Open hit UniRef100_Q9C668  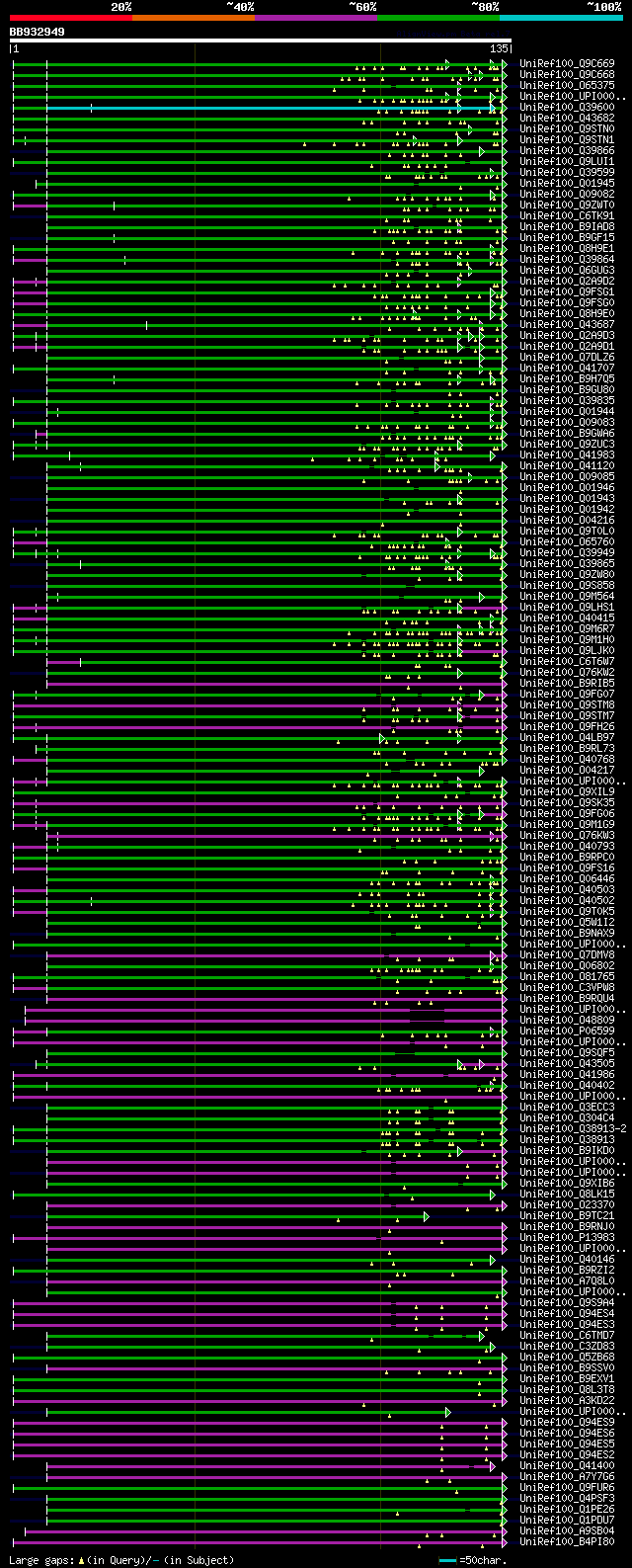[567, 74]
